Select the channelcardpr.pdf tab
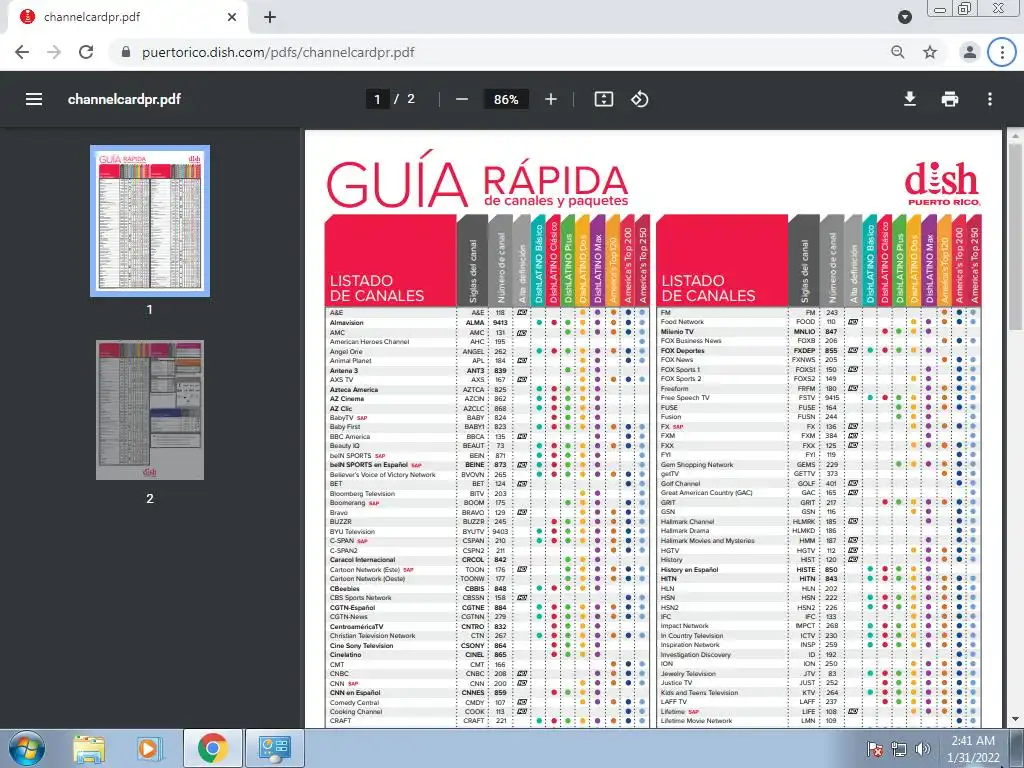 click(128, 17)
